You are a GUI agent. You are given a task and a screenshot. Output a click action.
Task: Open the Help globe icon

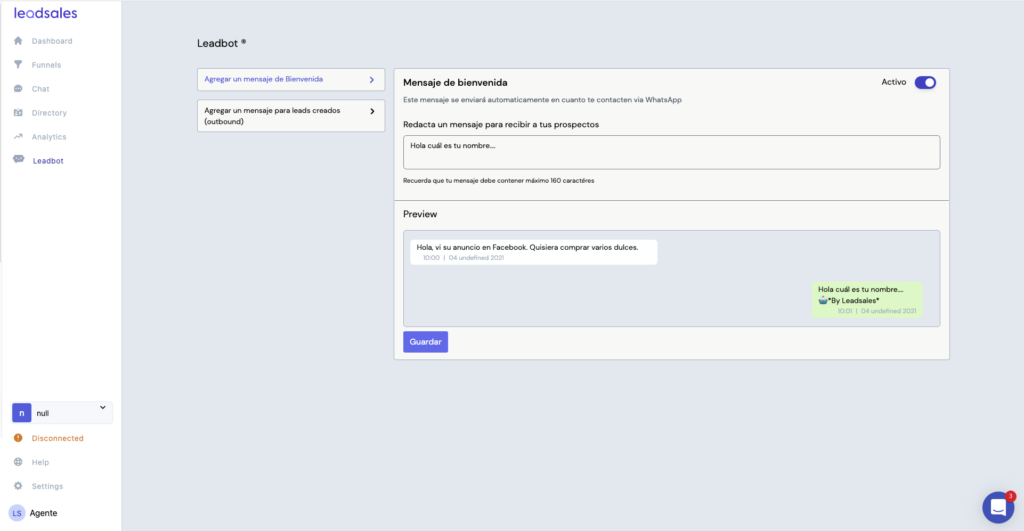pos(18,462)
